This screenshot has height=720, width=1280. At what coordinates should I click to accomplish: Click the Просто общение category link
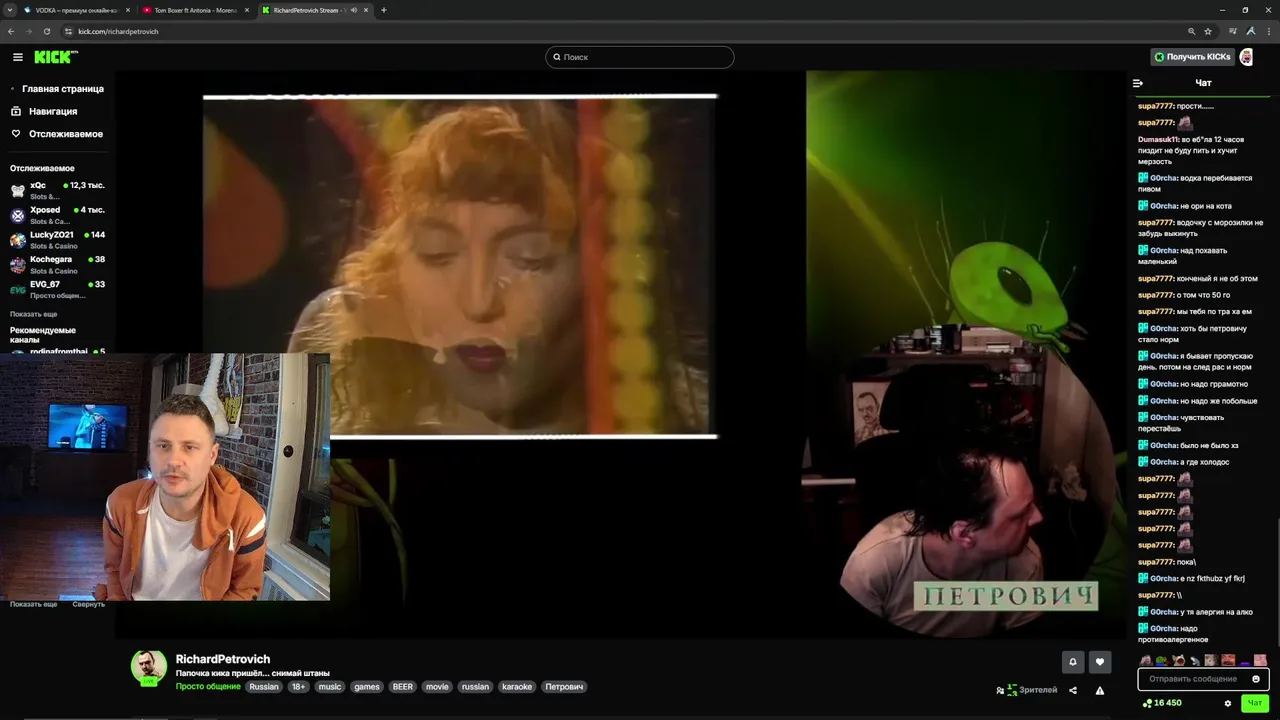[x=208, y=687]
